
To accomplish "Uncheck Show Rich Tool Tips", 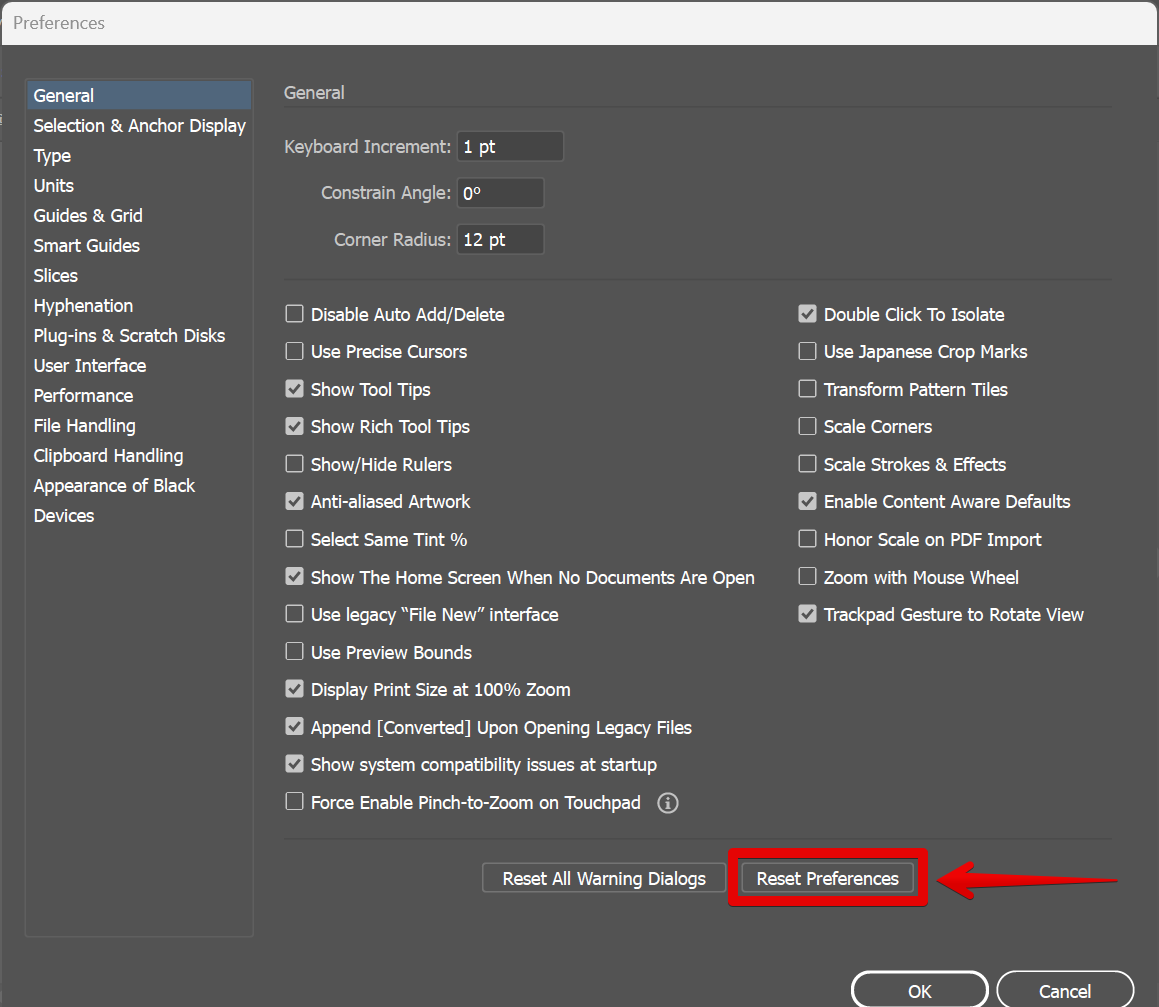I will tap(294, 427).
